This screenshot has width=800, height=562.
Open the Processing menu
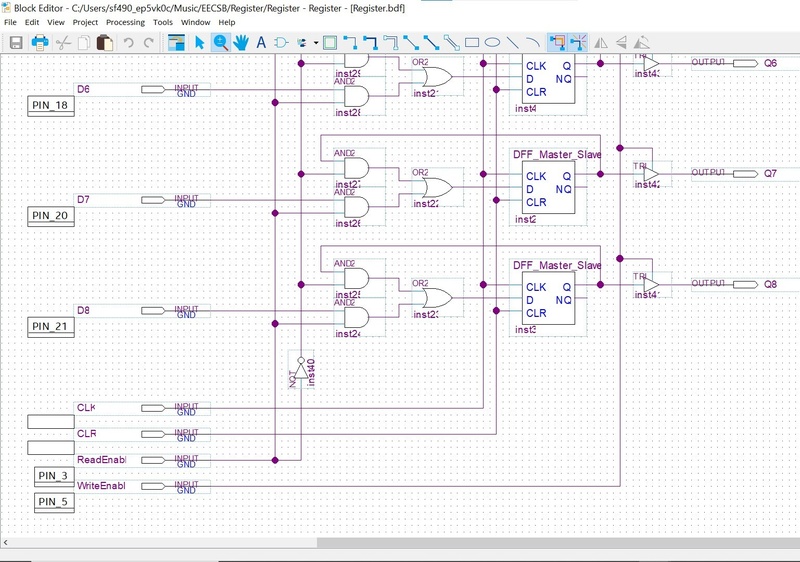[x=125, y=22]
